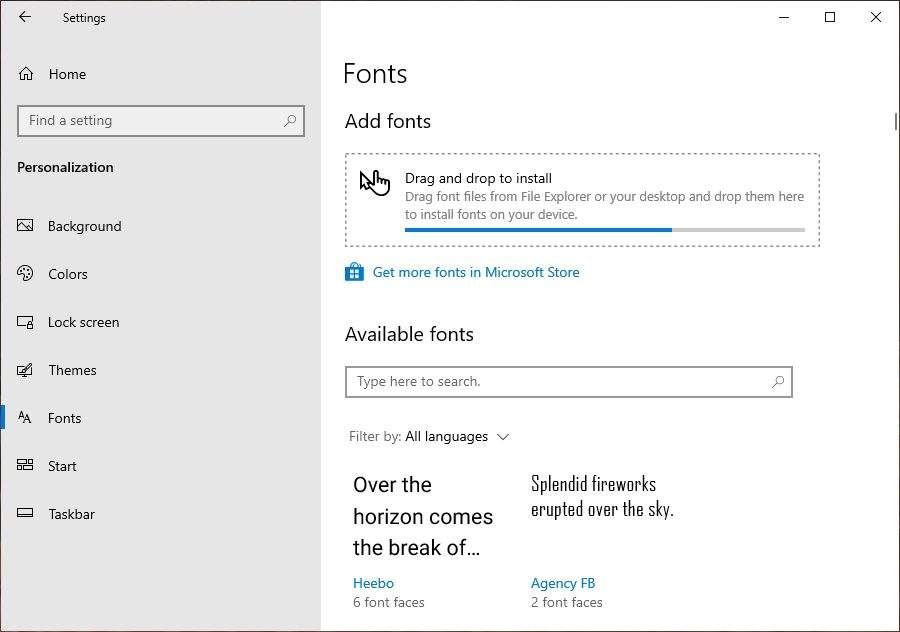Click the Home house icon
This screenshot has height=632, width=900.
pos(24,74)
